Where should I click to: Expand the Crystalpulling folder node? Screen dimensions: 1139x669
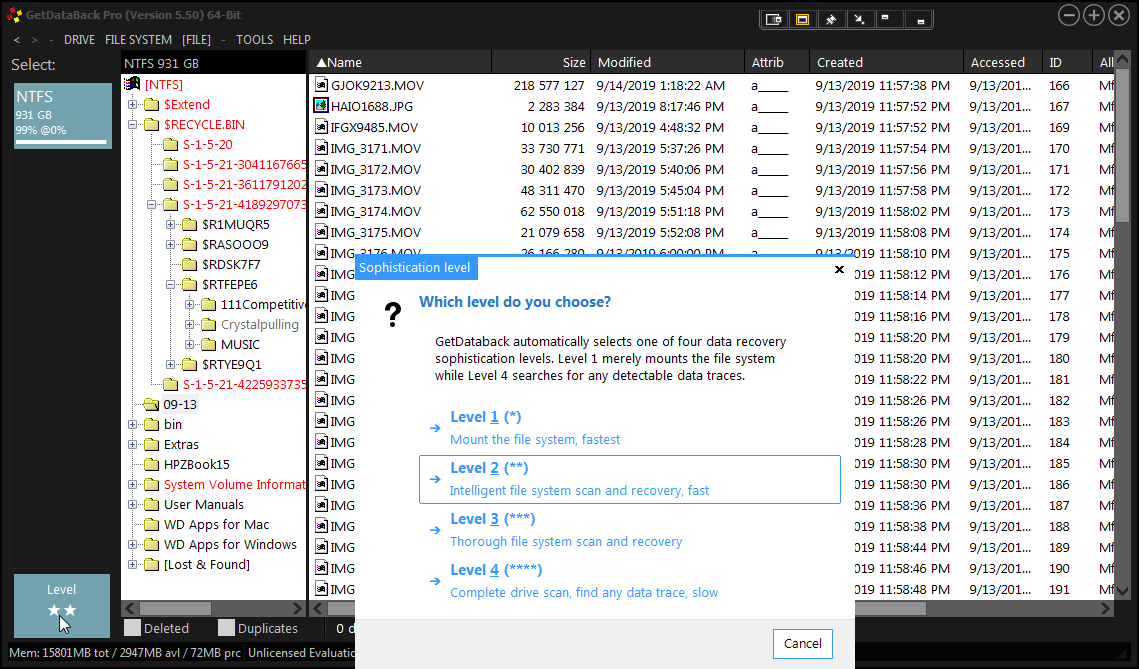(189, 325)
